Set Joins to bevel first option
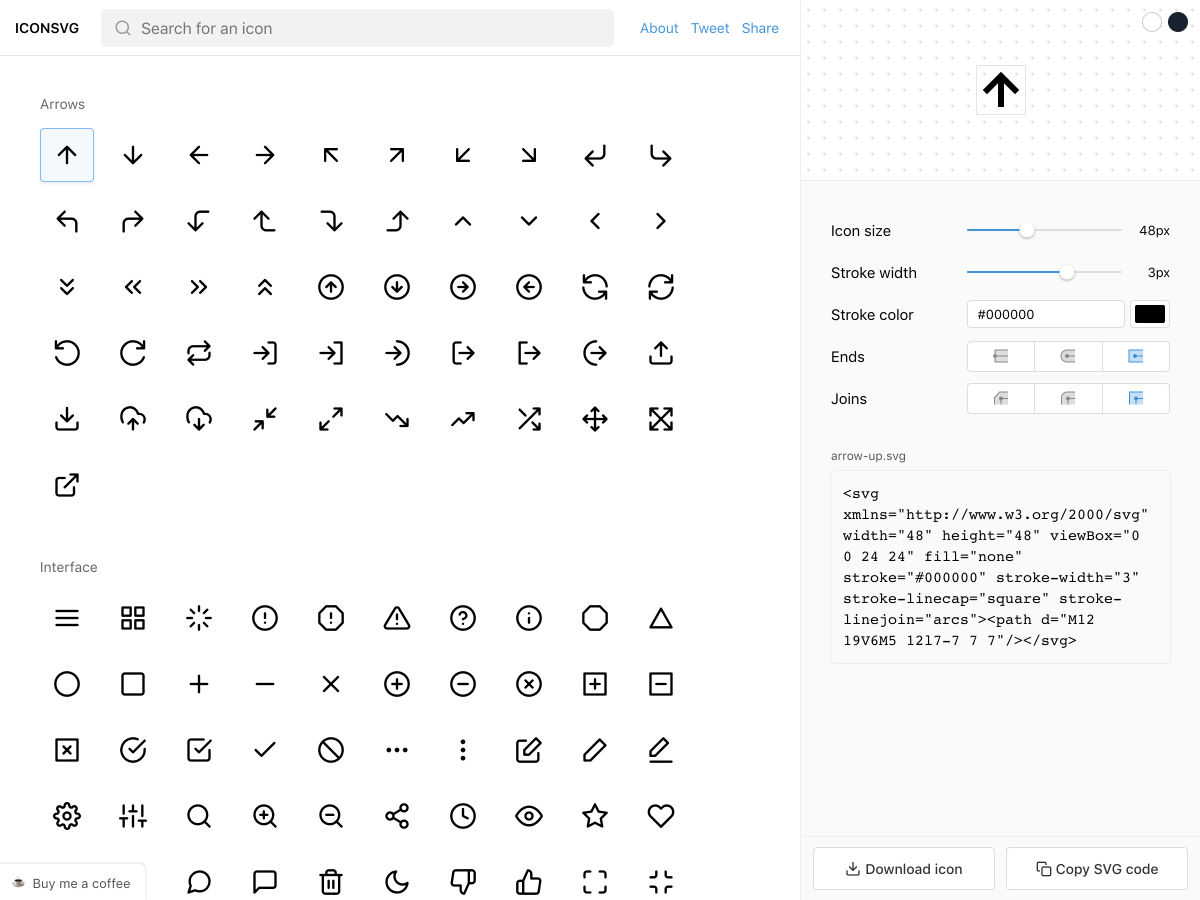This screenshot has height=900, width=1200. click(x=1001, y=398)
